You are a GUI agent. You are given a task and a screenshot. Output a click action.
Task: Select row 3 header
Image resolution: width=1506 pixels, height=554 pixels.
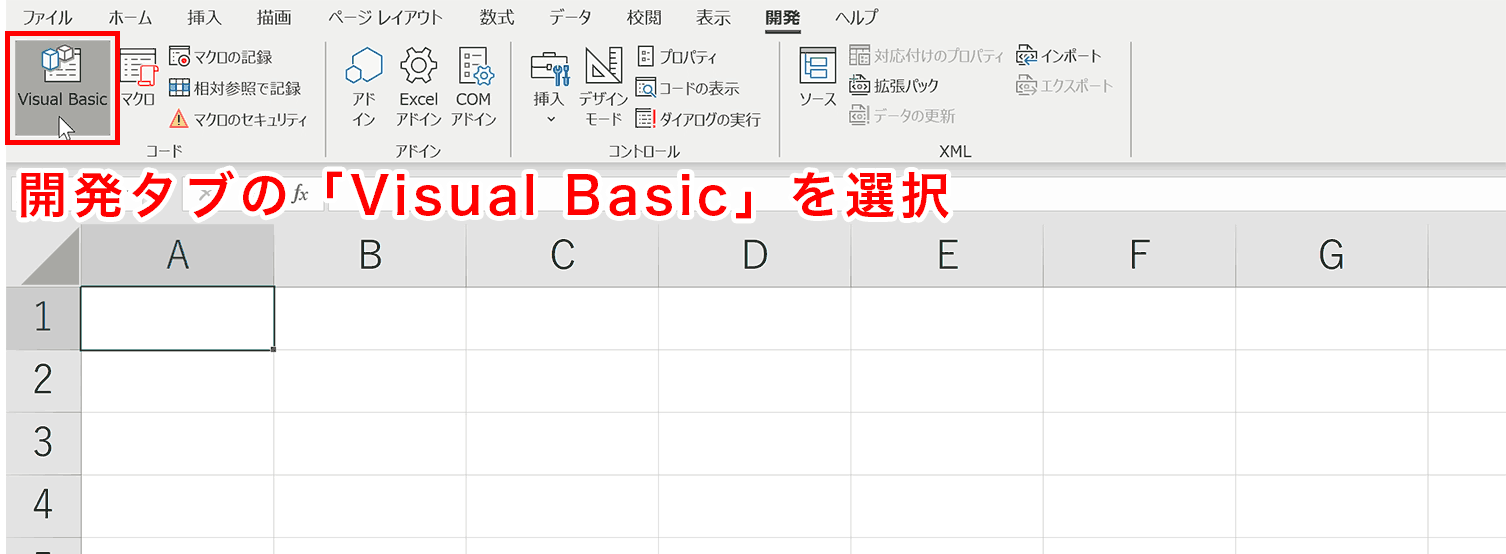pyautogui.click(x=43, y=442)
